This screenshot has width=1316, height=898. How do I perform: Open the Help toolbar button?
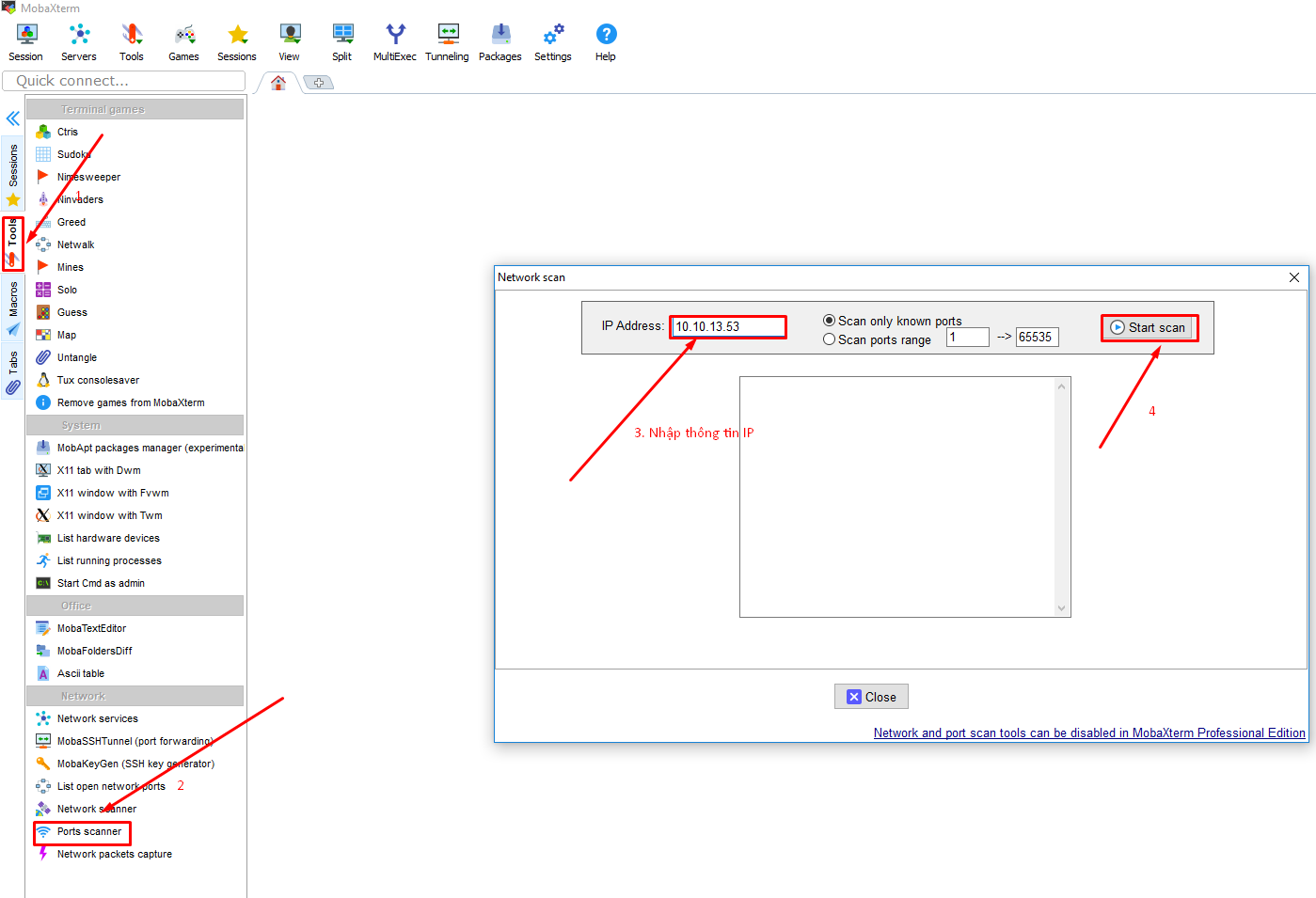pos(606,42)
